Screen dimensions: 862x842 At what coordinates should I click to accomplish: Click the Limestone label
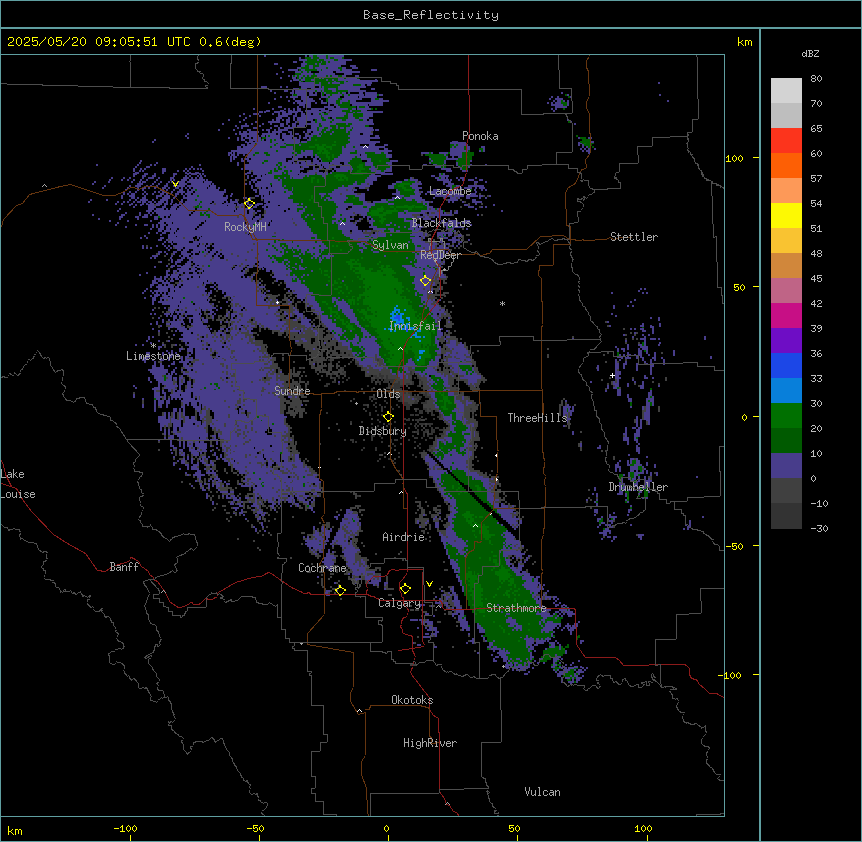pyautogui.click(x=153, y=356)
